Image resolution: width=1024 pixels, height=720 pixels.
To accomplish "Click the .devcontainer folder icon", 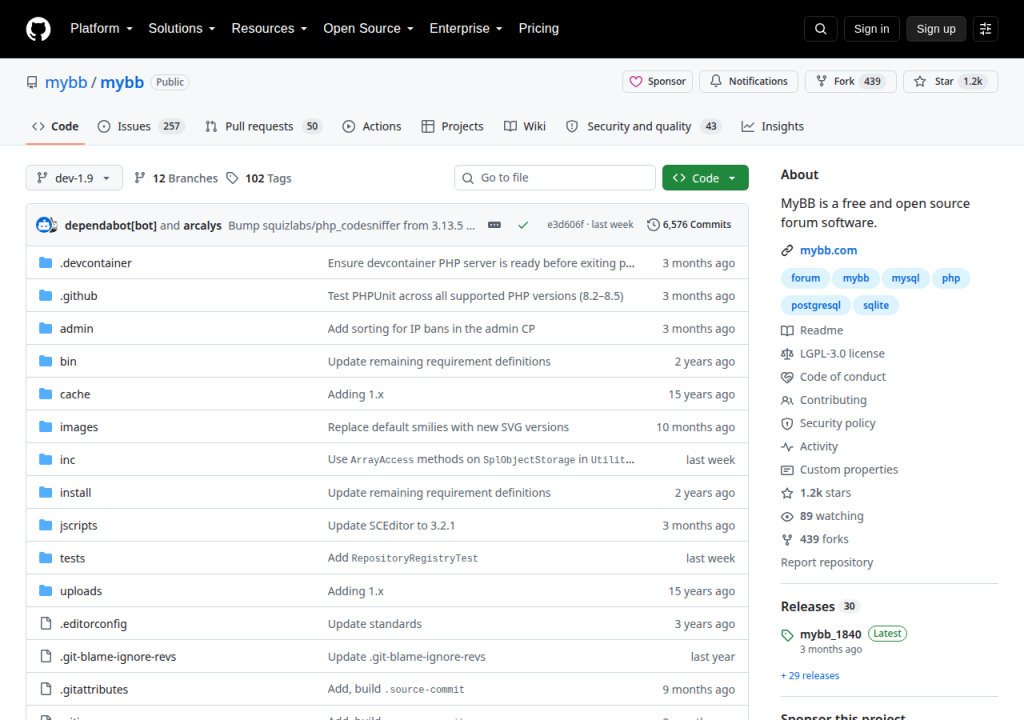I will 46,263.
